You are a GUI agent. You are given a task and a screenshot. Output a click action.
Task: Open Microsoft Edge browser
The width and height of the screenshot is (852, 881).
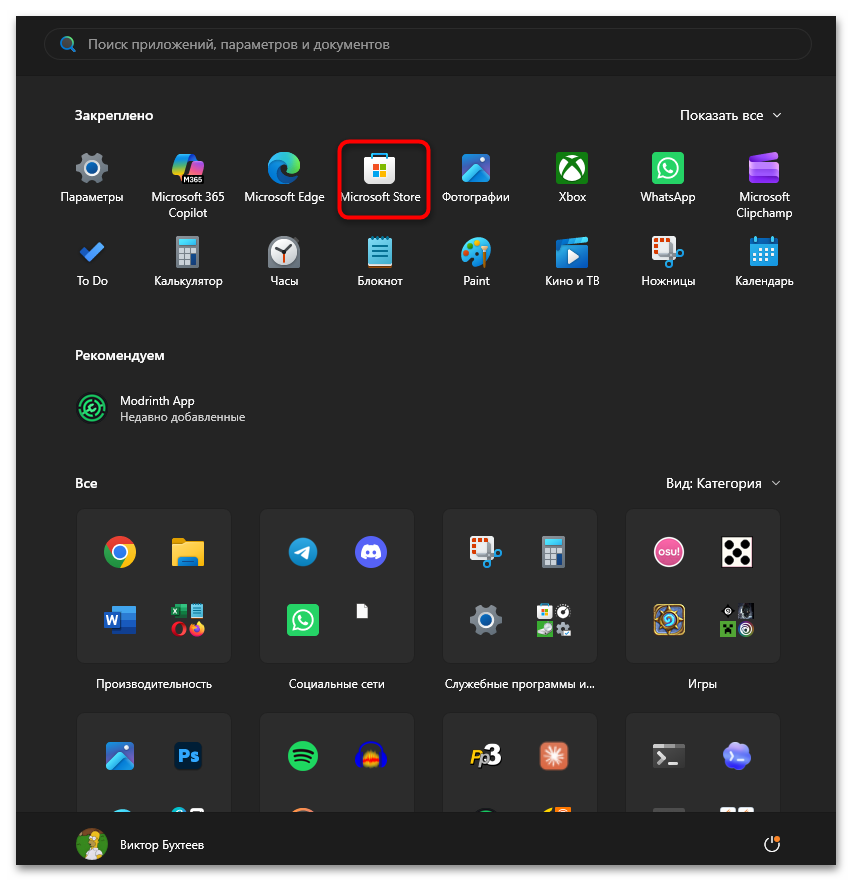(x=284, y=179)
